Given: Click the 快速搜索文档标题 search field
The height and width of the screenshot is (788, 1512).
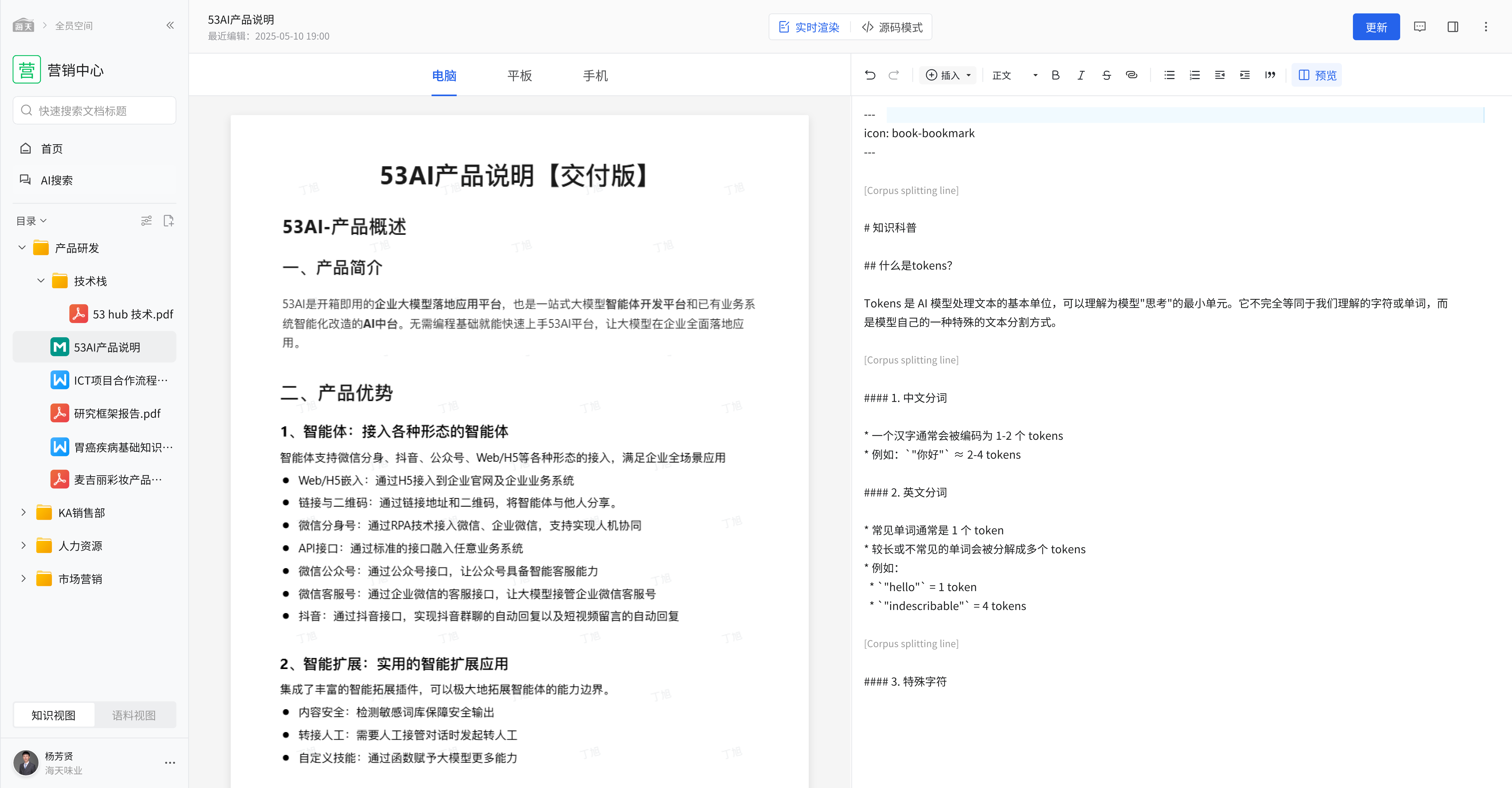Looking at the screenshot, I should pyautogui.click(x=94, y=110).
